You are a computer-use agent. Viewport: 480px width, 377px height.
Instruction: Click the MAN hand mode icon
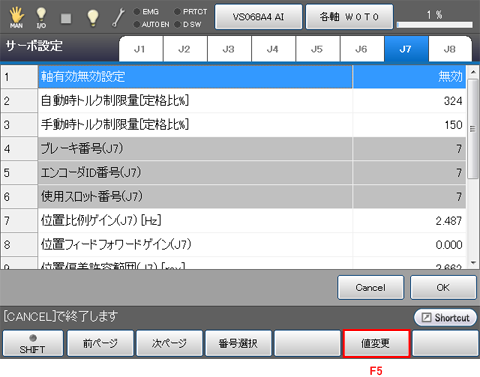pyautogui.click(x=16, y=17)
